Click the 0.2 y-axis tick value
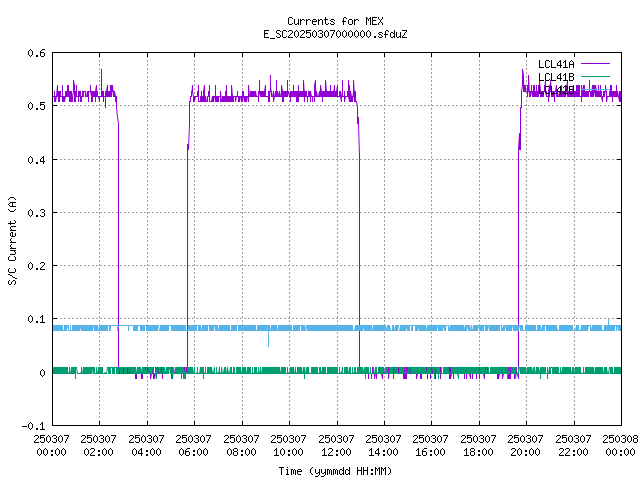 [36, 266]
